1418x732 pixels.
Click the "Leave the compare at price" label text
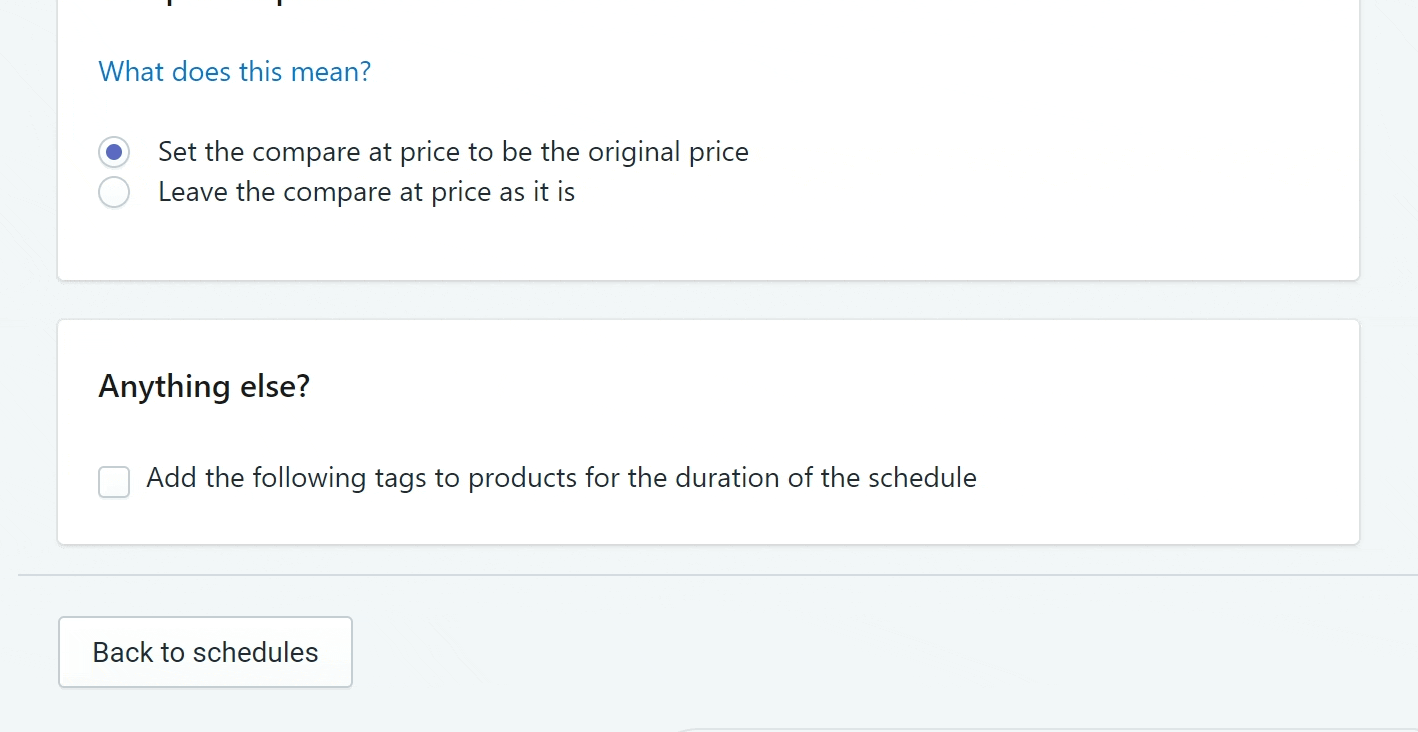click(366, 192)
